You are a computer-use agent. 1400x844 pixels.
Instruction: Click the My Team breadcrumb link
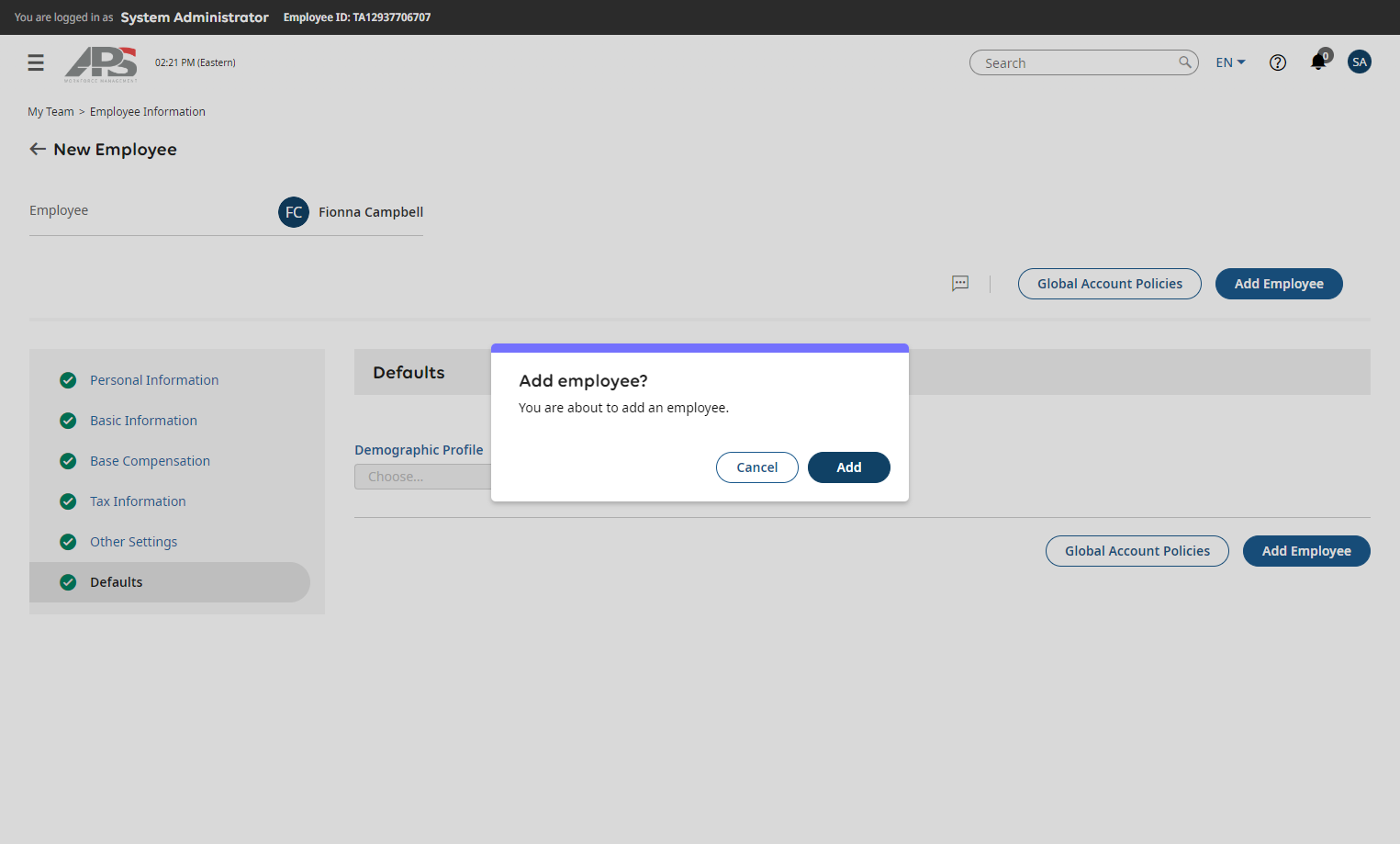[x=50, y=112]
